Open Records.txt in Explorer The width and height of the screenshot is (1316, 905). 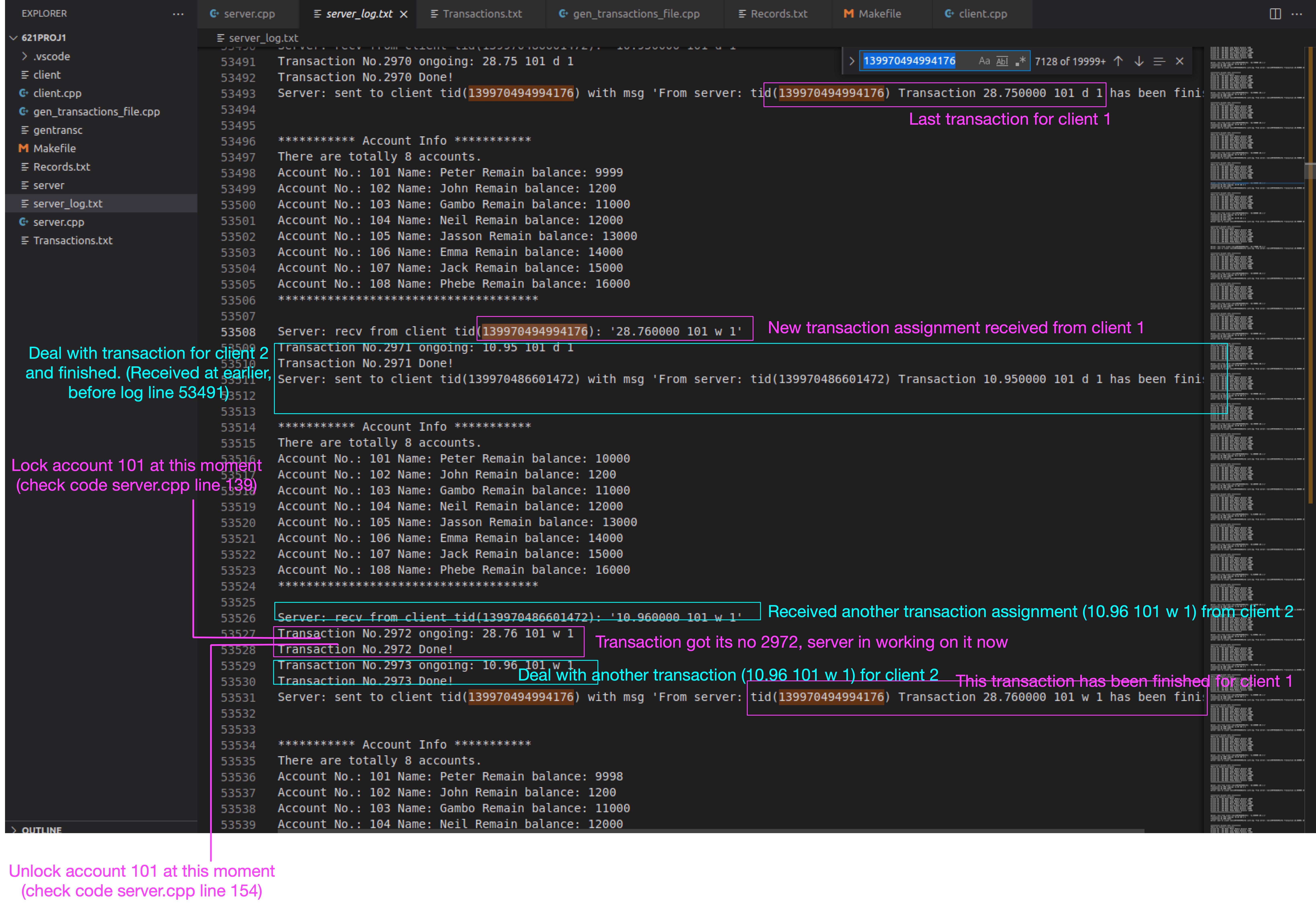[x=101, y=167]
